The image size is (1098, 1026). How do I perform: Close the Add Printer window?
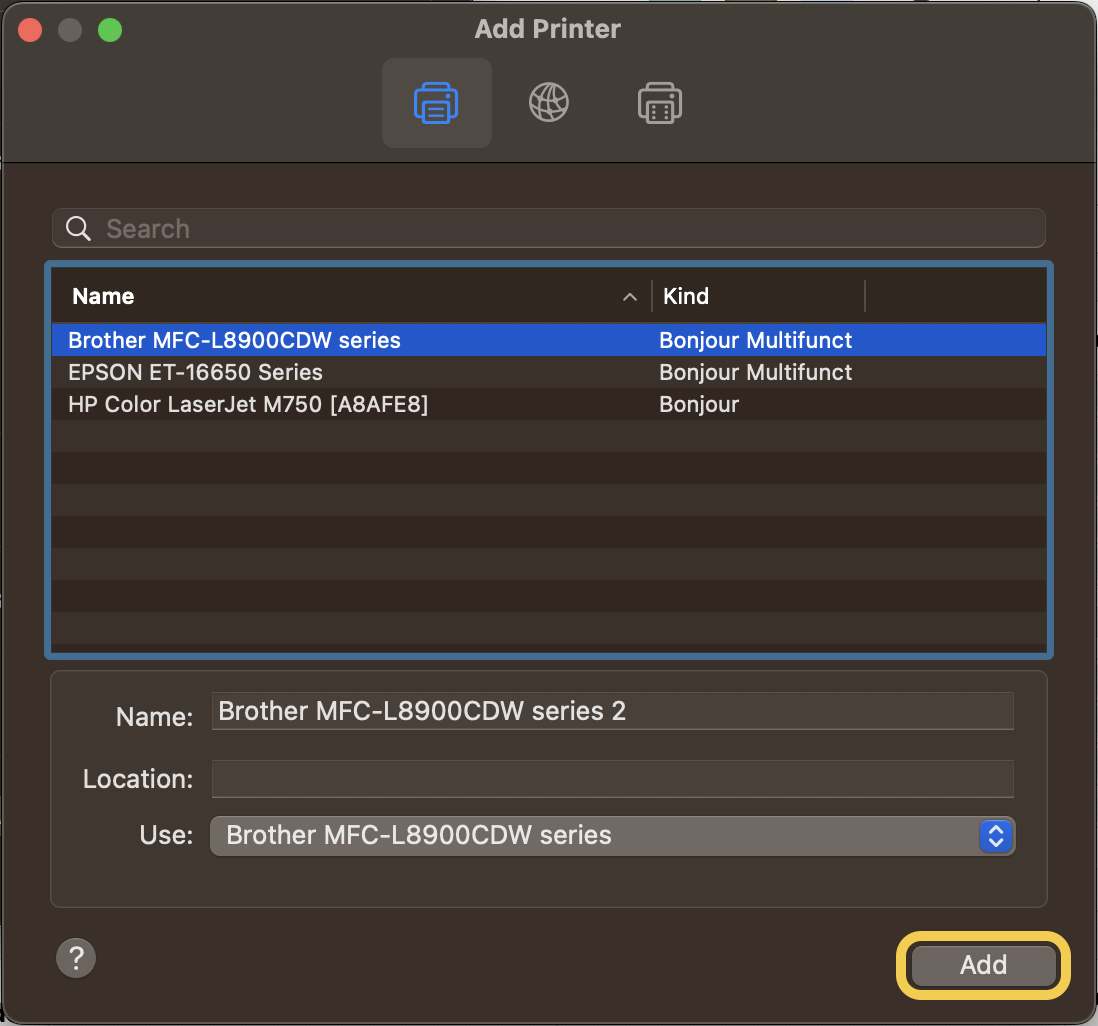click(x=30, y=30)
